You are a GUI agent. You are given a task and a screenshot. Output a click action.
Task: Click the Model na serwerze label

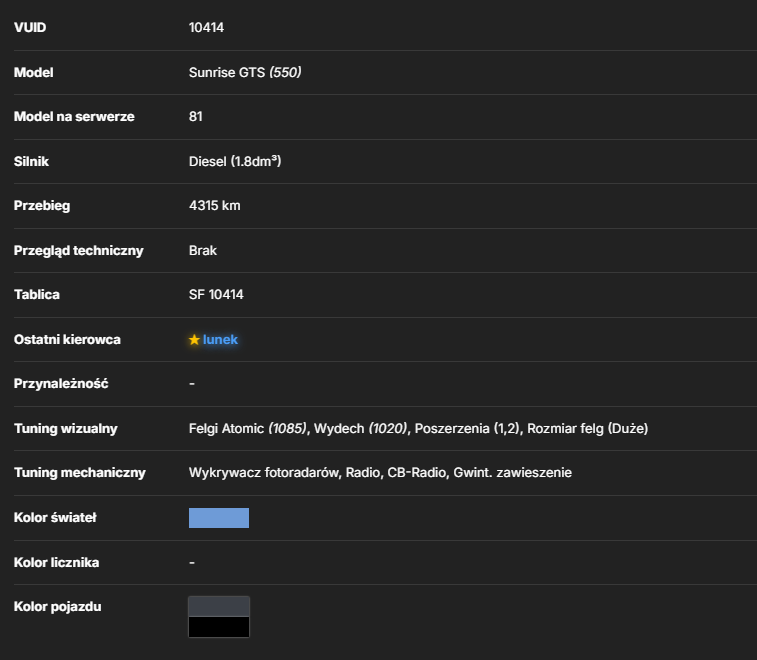(x=74, y=116)
